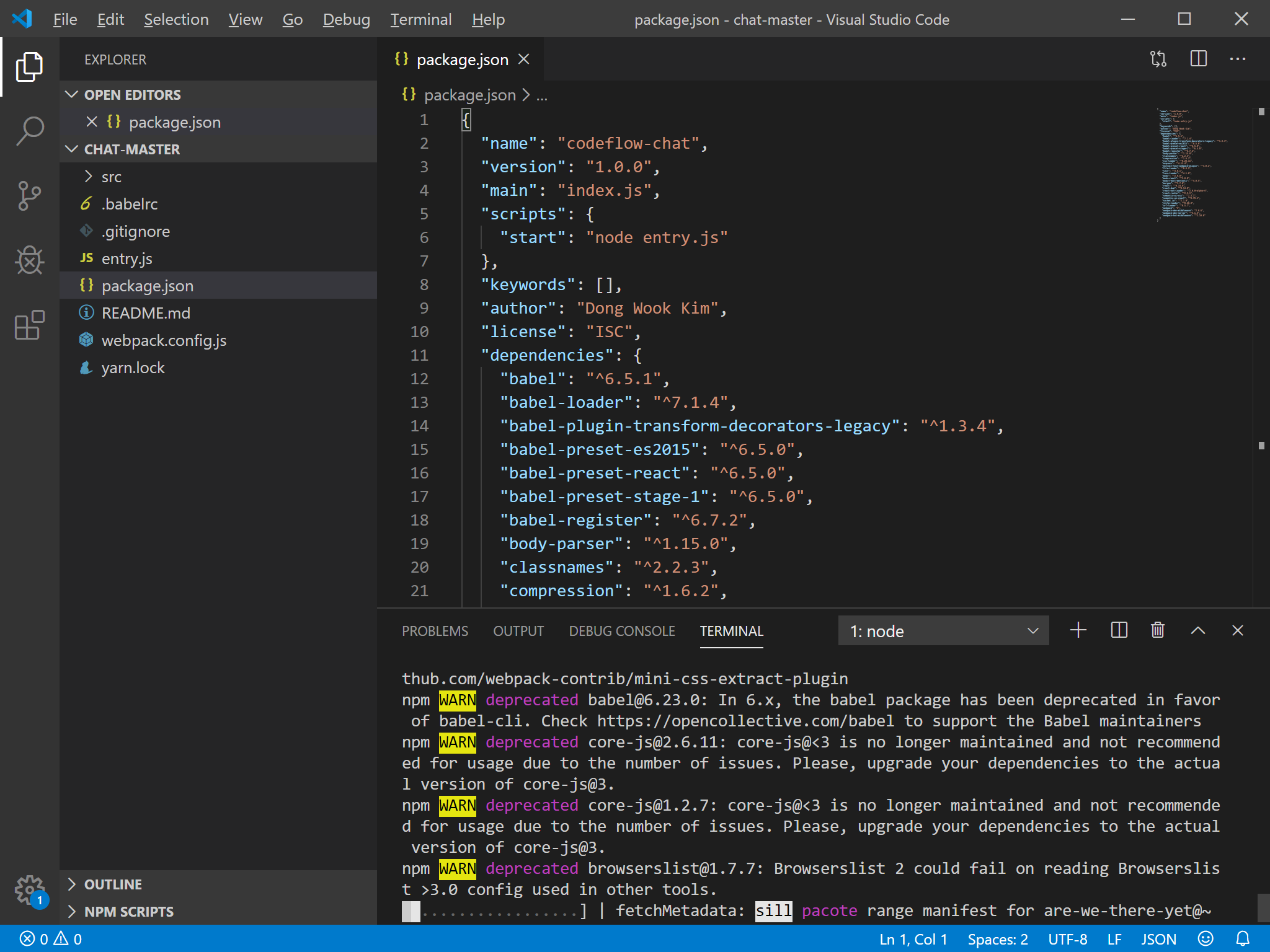Open the Manage gear menu
Viewport: 1270px width, 952px height.
pos(29,891)
